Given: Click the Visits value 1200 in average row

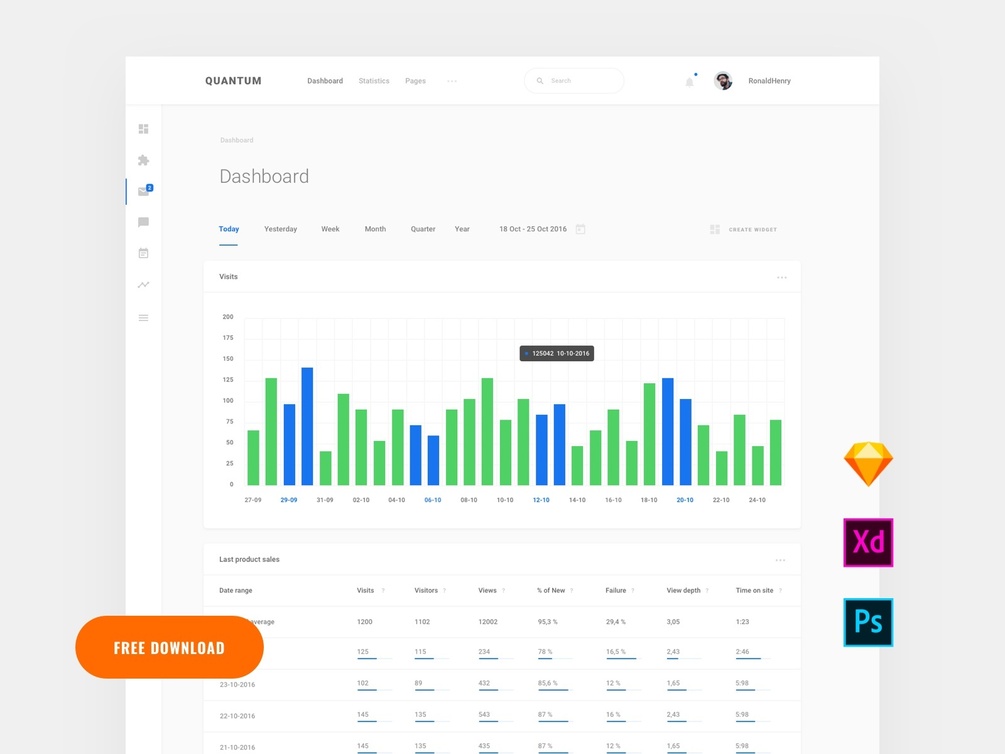Looking at the screenshot, I should point(365,622).
